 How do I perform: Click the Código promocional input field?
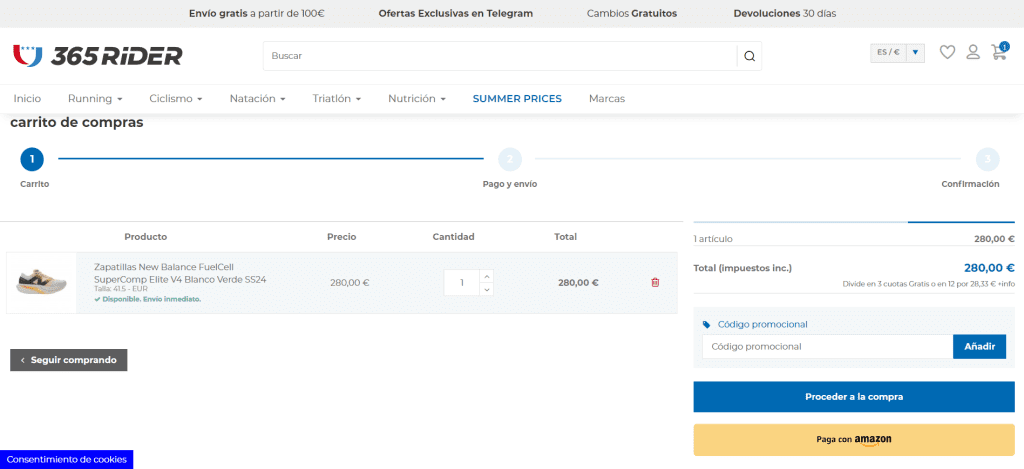[827, 347]
